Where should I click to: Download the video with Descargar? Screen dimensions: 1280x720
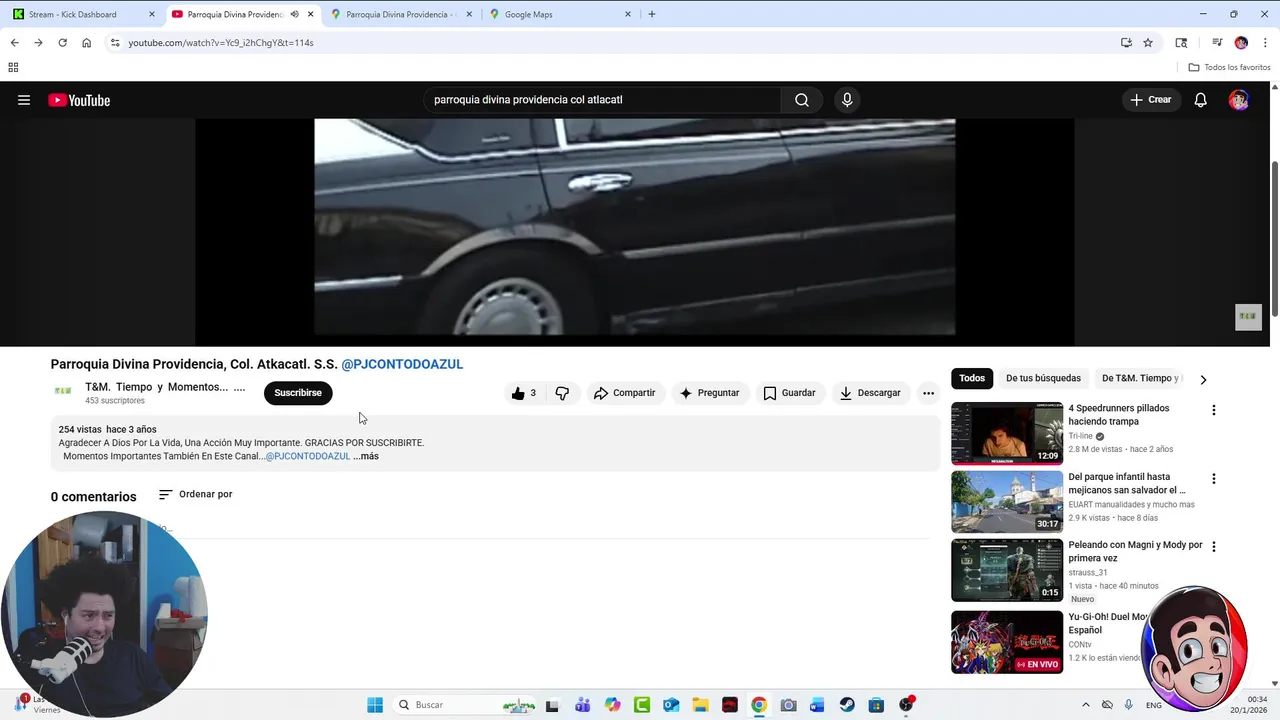click(870, 393)
